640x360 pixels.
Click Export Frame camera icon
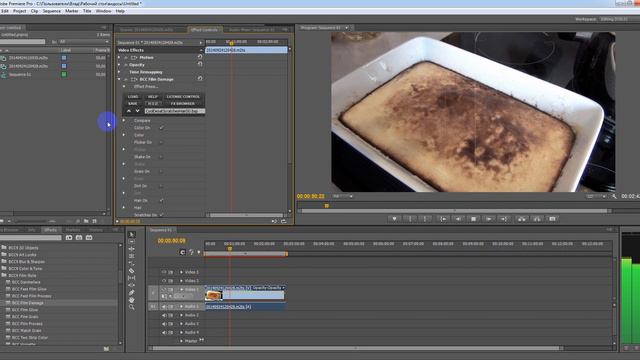point(552,219)
